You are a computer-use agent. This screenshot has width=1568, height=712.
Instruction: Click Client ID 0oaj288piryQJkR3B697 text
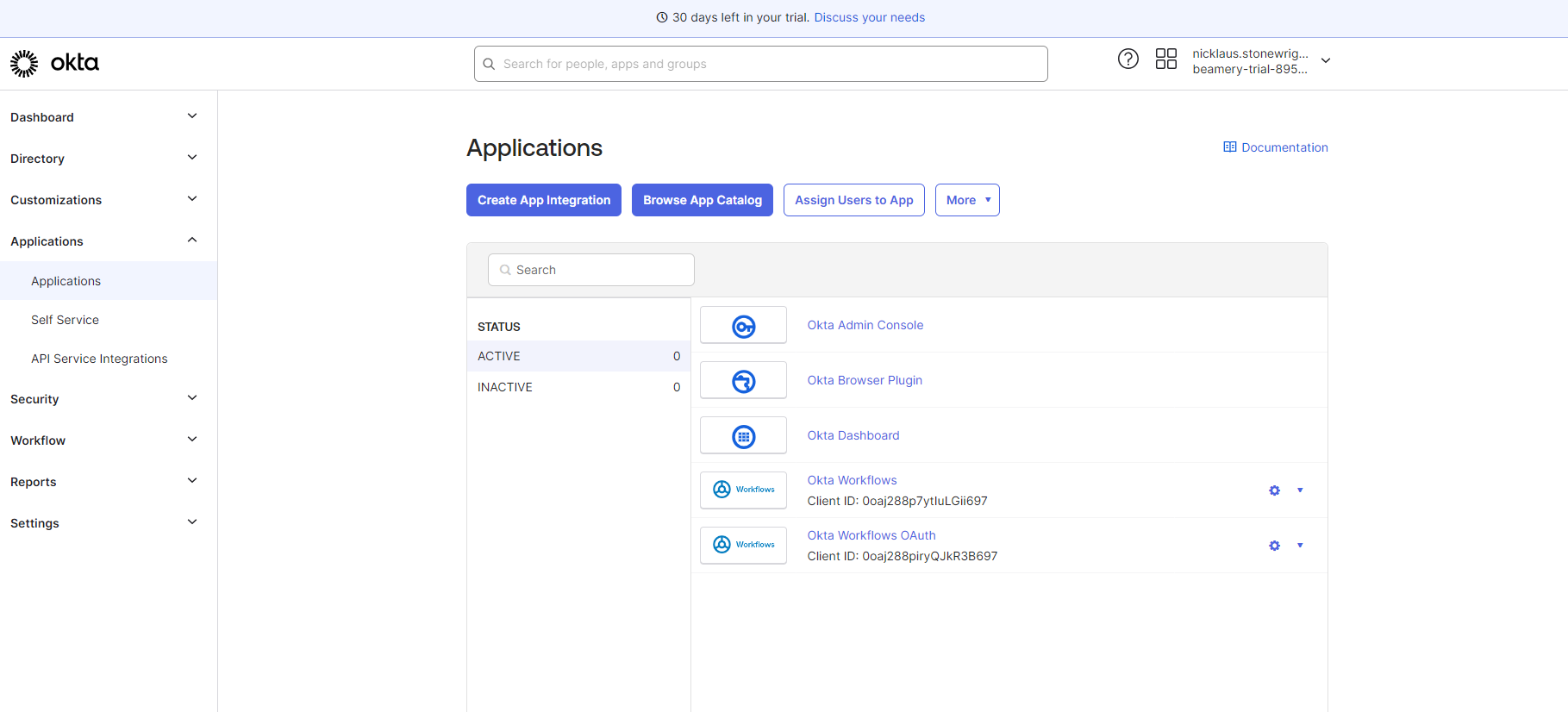[x=903, y=556]
